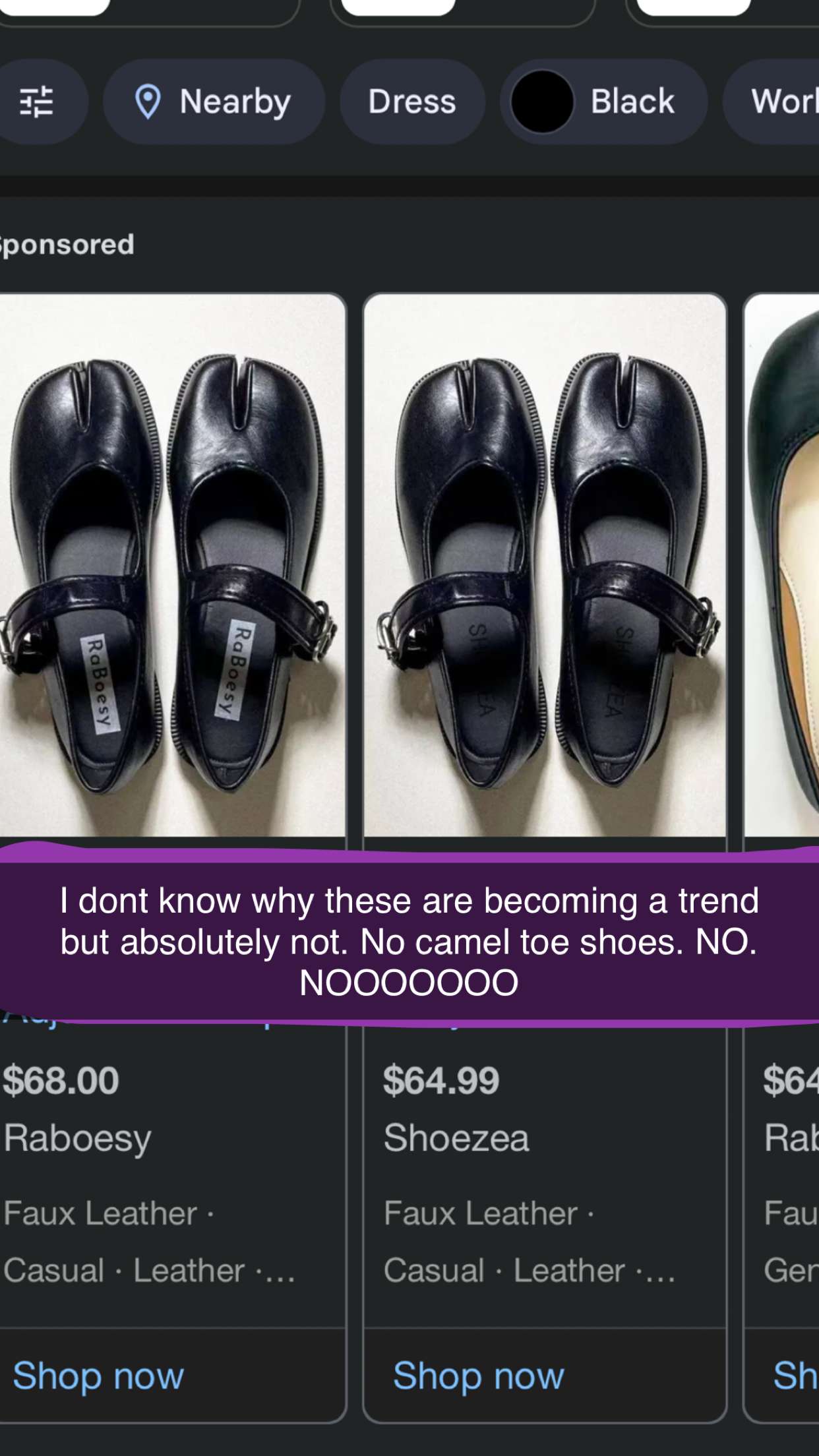Tap the Shoezea store name

point(456,1138)
